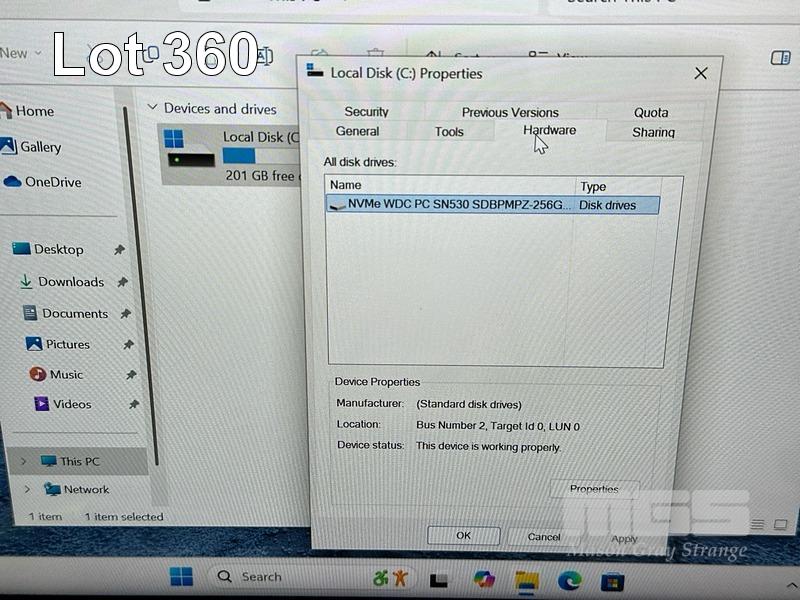Go to OneDrive in the sidebar
Viewport: 800px width, 600px height.
(x=52, y=182)
